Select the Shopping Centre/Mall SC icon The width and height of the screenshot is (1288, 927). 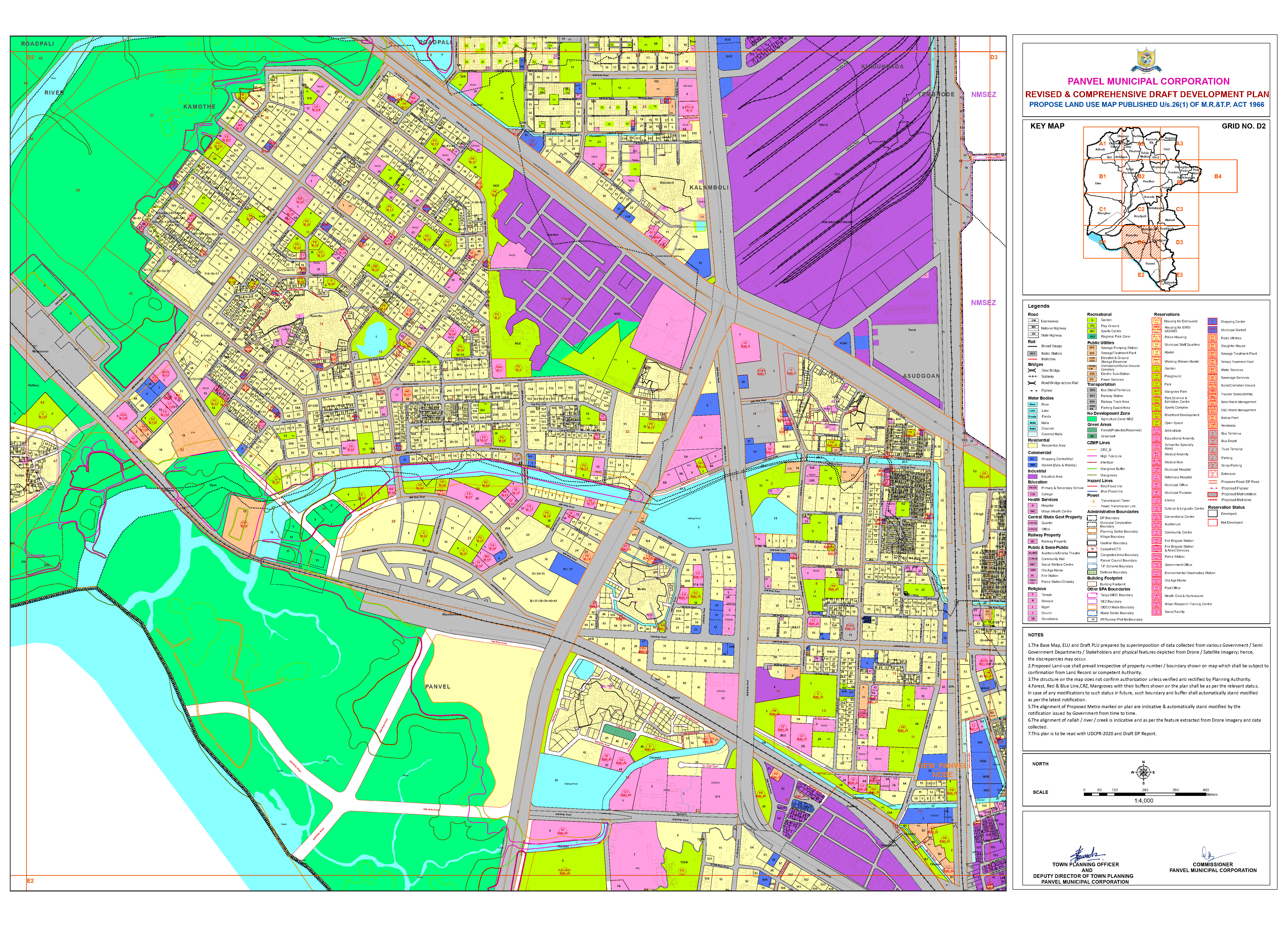[1033, 459]
